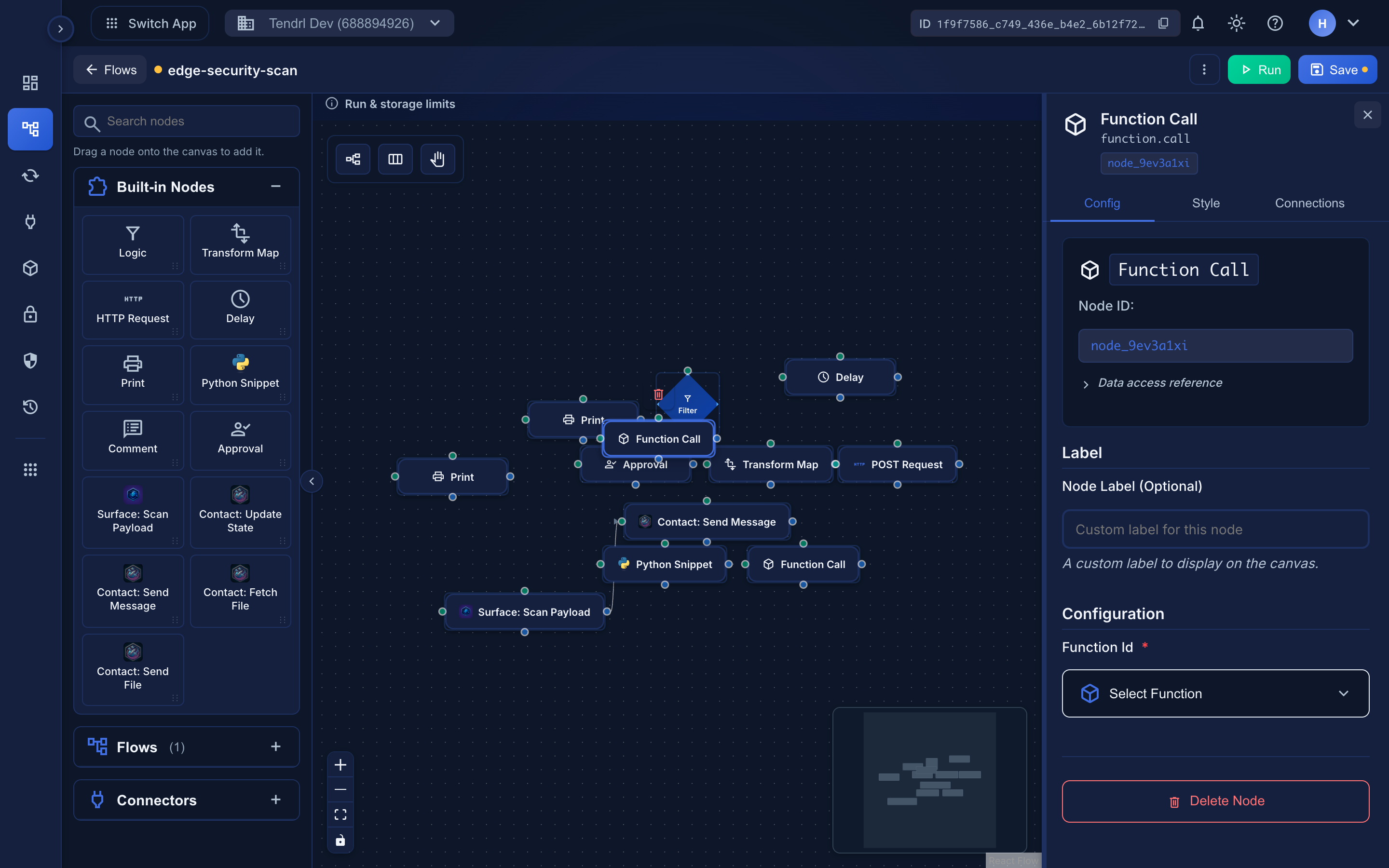Open the shield security icon in sidebar
Viewport: 1389px width, 868px height.
[x=30, y=361]
